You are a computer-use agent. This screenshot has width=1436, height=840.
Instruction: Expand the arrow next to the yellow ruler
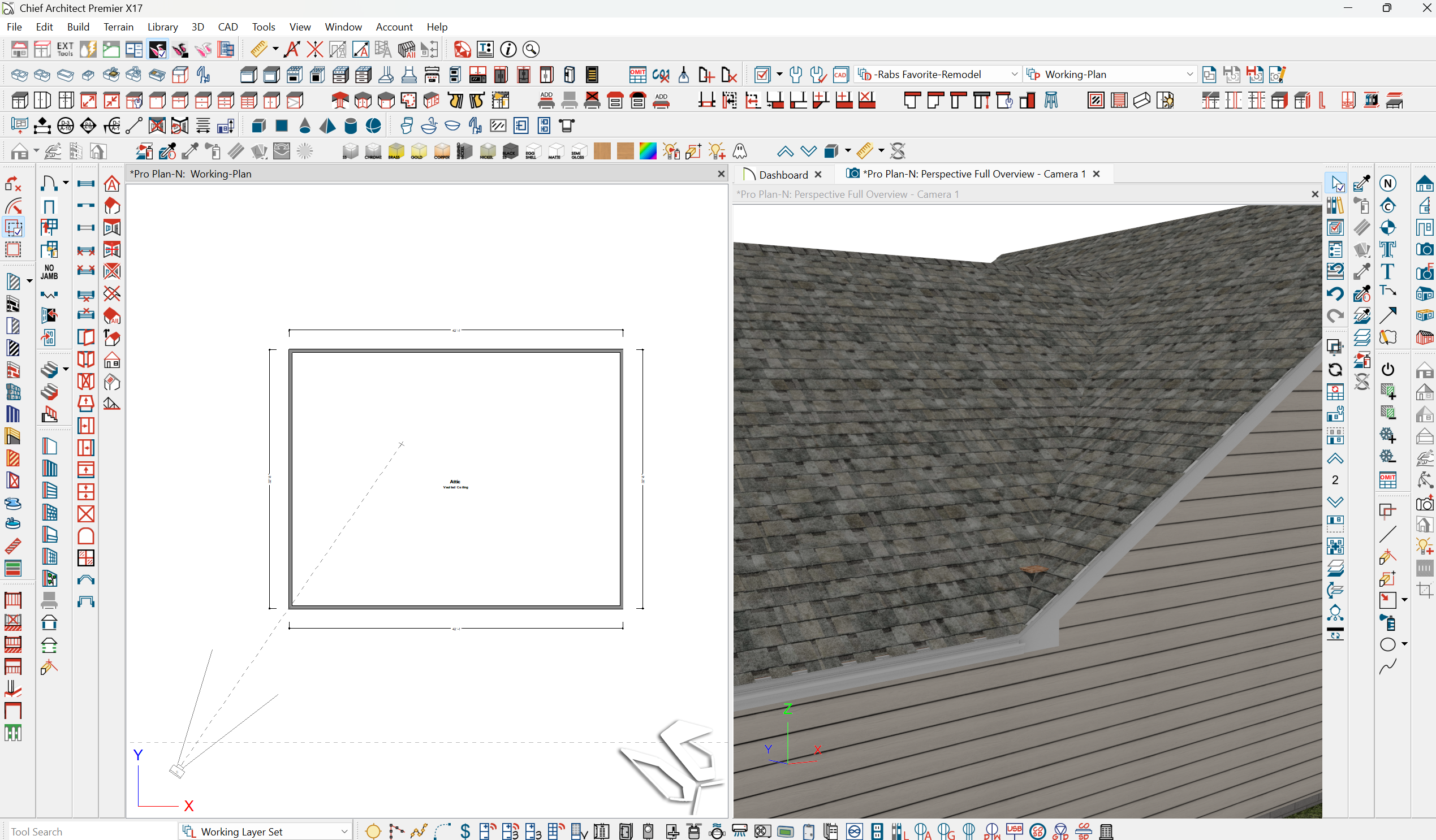(275, 49)
